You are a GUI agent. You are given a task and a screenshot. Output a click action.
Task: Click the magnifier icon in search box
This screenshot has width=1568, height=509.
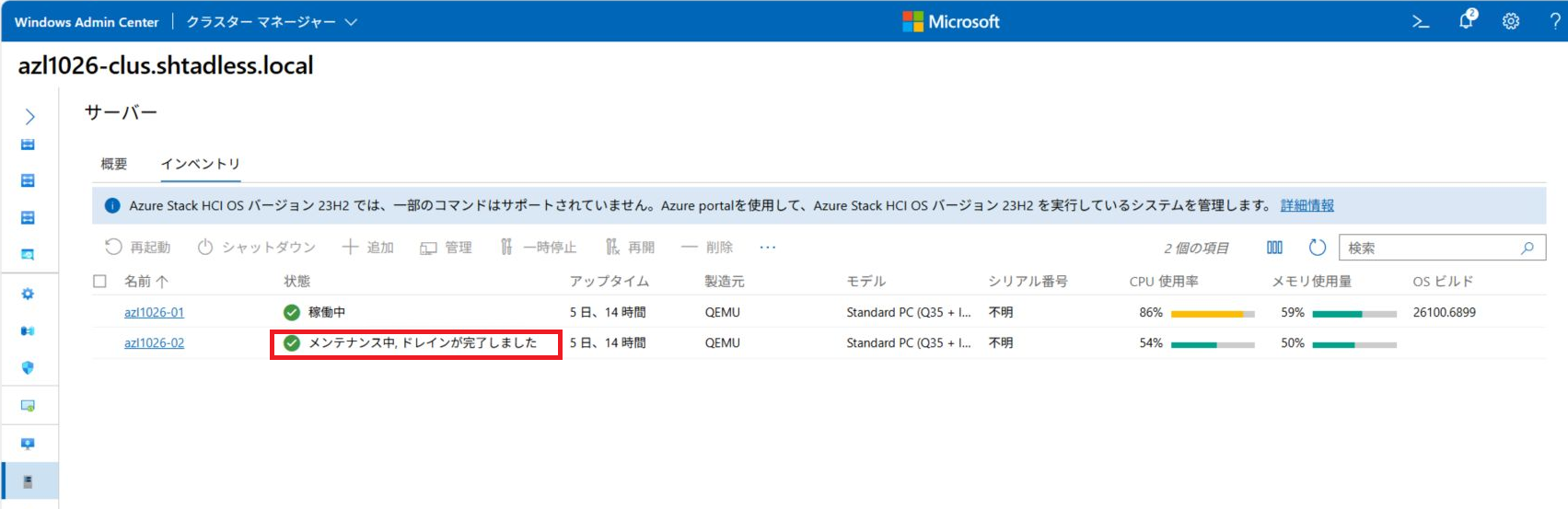pyautogui.click(x=1527, y=248)
